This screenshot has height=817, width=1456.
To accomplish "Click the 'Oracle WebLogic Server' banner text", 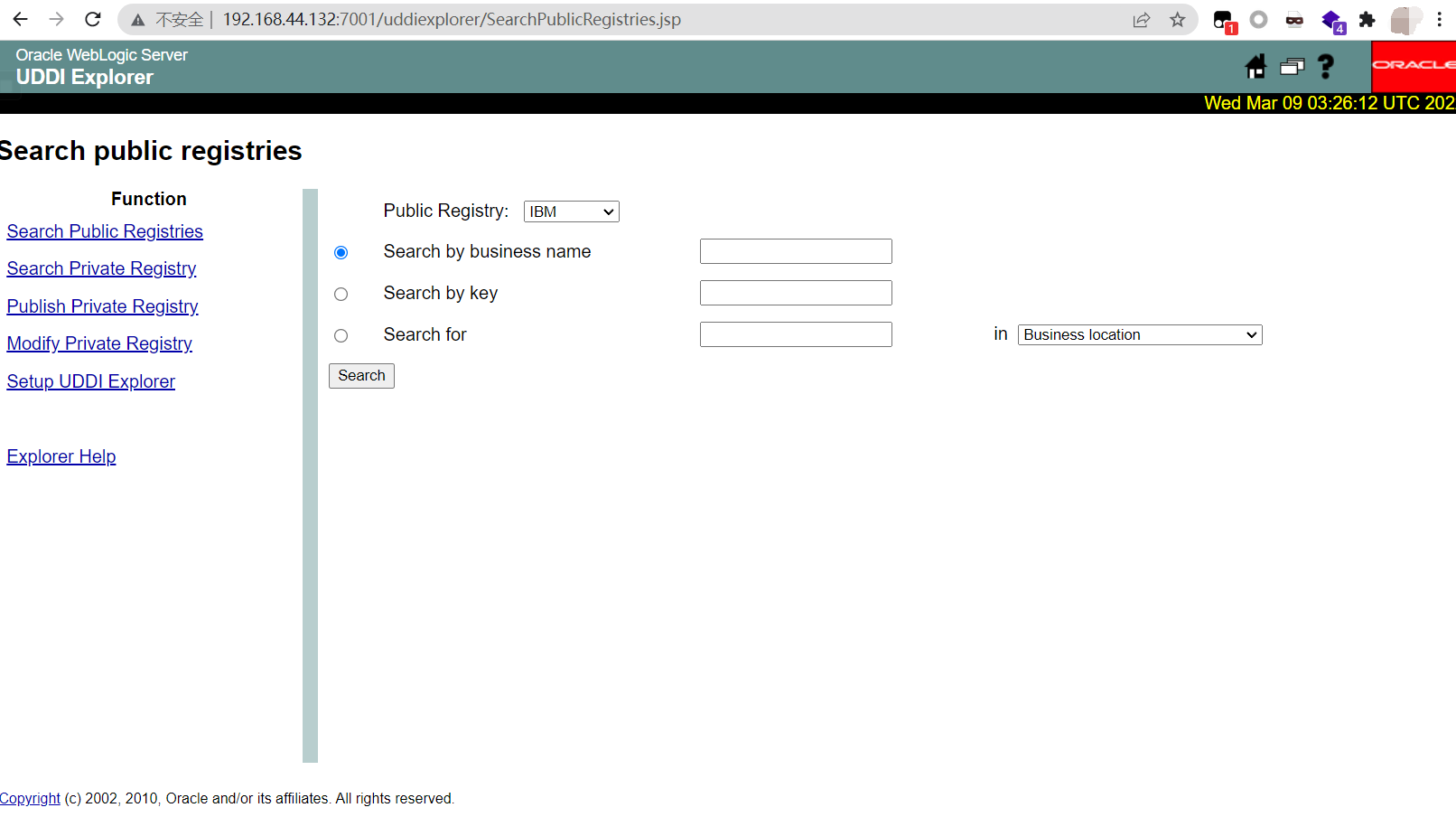I will 102,55.
